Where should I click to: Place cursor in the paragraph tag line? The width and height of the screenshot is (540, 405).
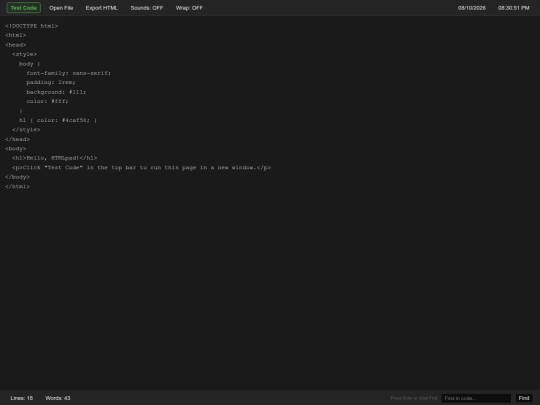pyautogui.click(x=142, y=168)
